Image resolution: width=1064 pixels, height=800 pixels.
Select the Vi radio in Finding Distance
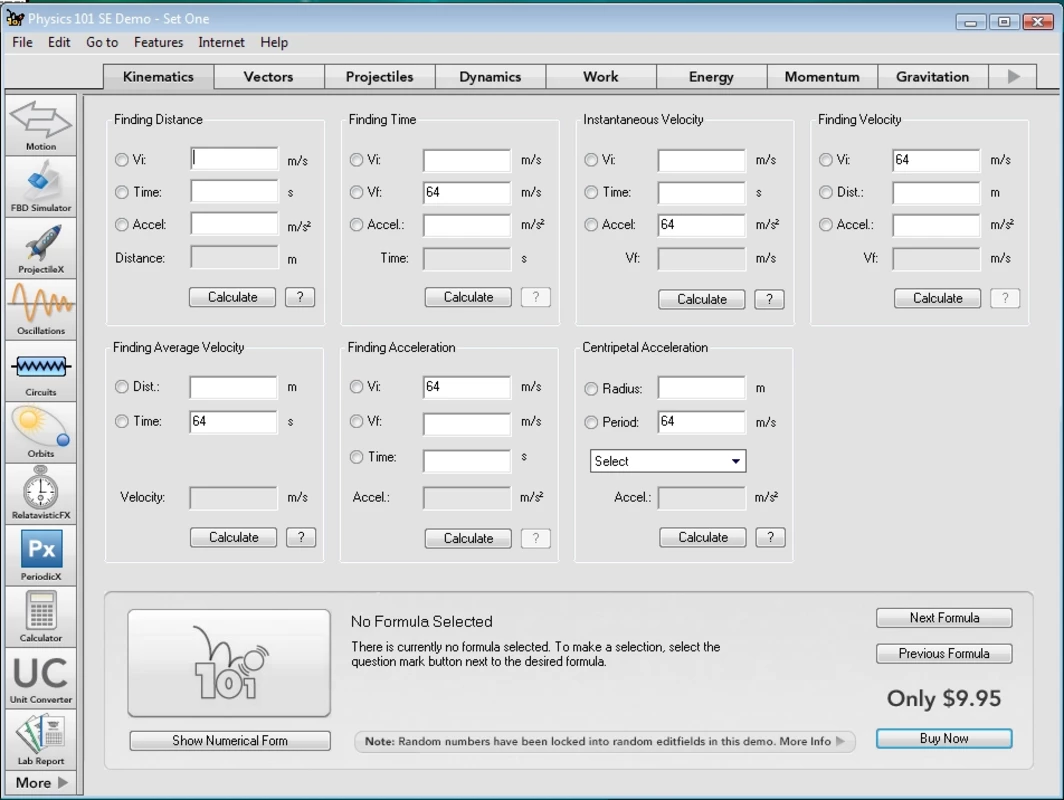click(121, 160)
